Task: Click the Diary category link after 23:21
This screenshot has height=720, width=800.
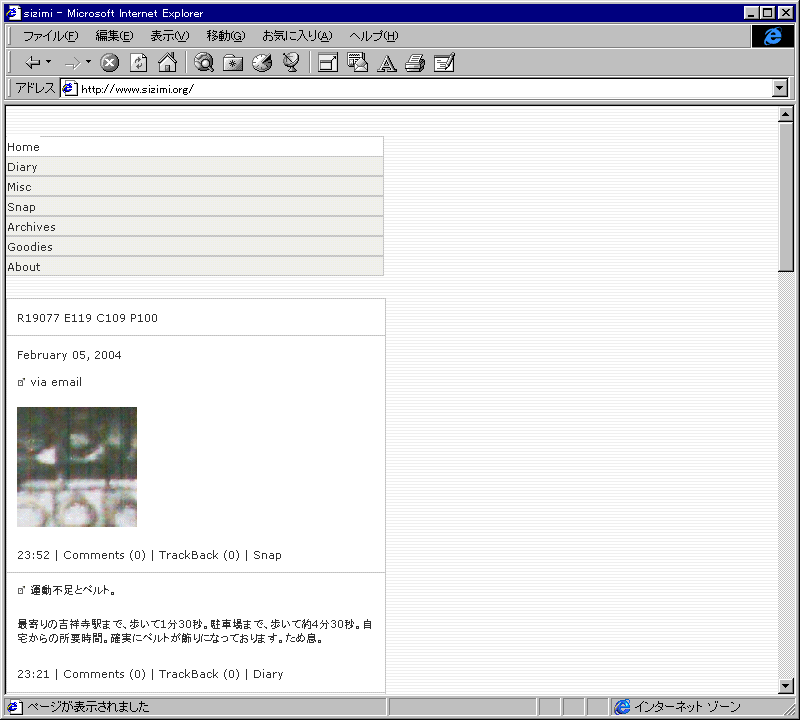Action: (x=268, y=674)
